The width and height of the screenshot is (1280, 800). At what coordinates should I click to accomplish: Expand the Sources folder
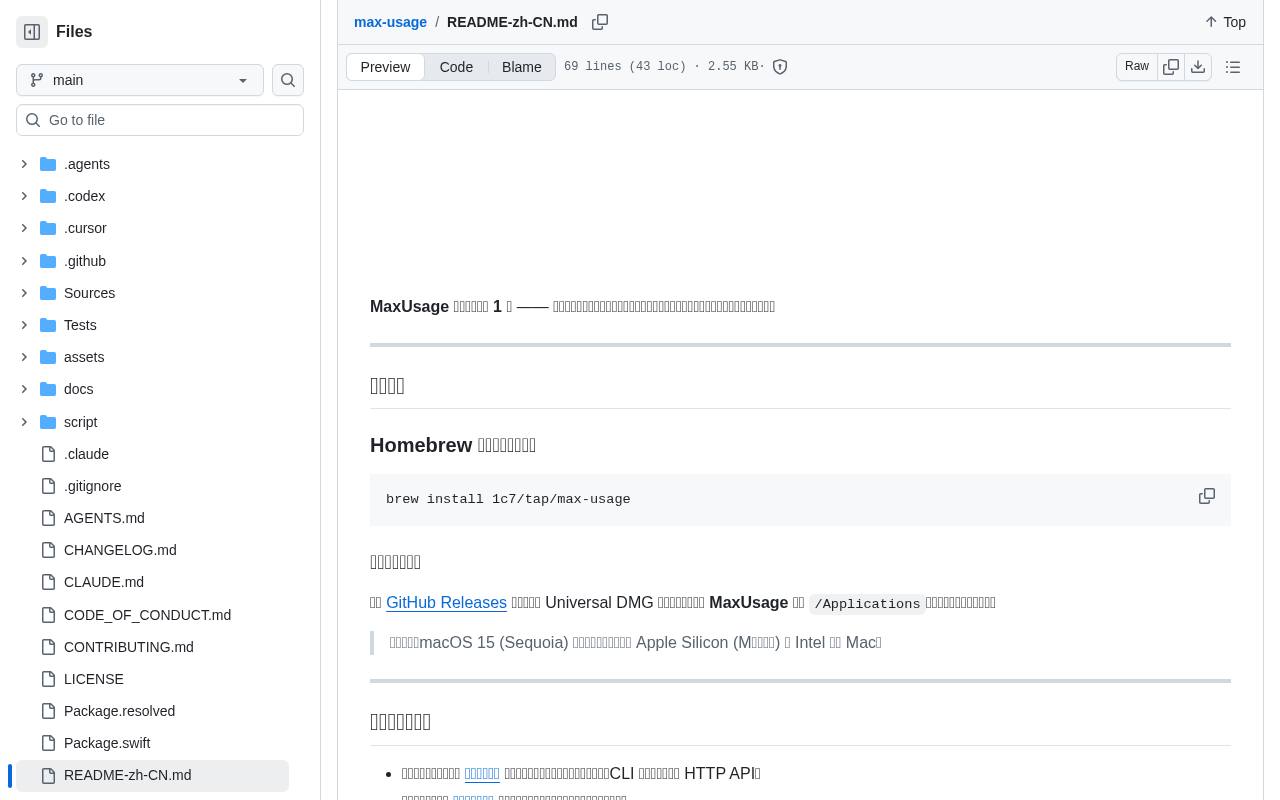point(24,293)
